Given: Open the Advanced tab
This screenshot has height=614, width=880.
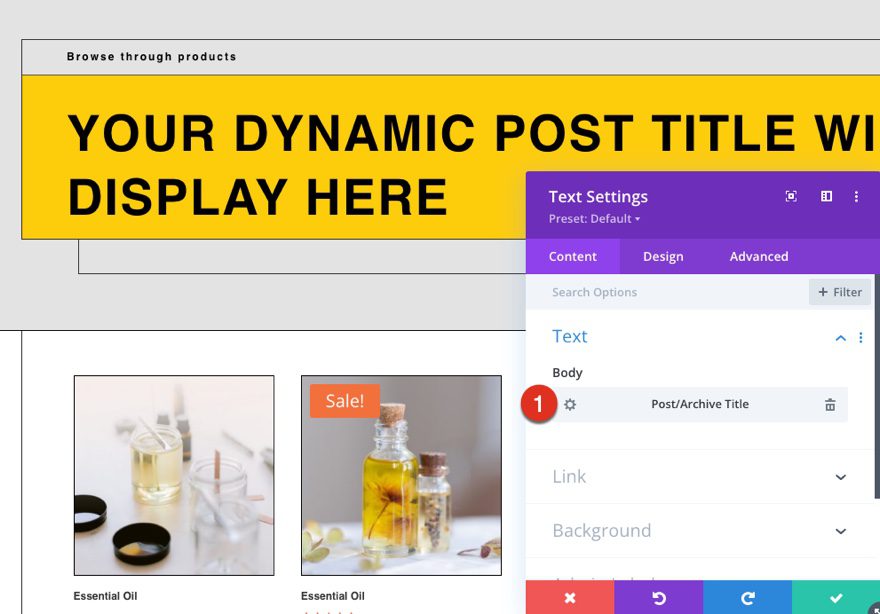Looking at the screenshot, I should (758, 256).
